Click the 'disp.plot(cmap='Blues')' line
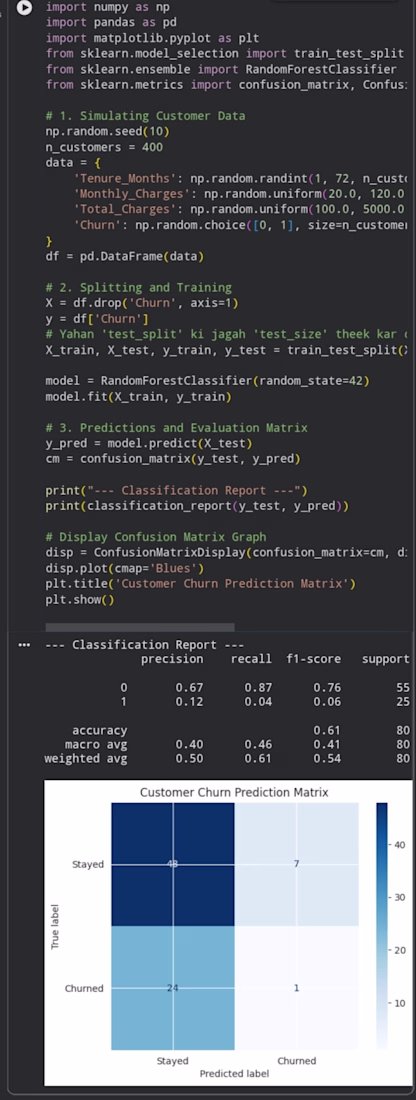This screenshot has width=416, height=1100. 125,568
